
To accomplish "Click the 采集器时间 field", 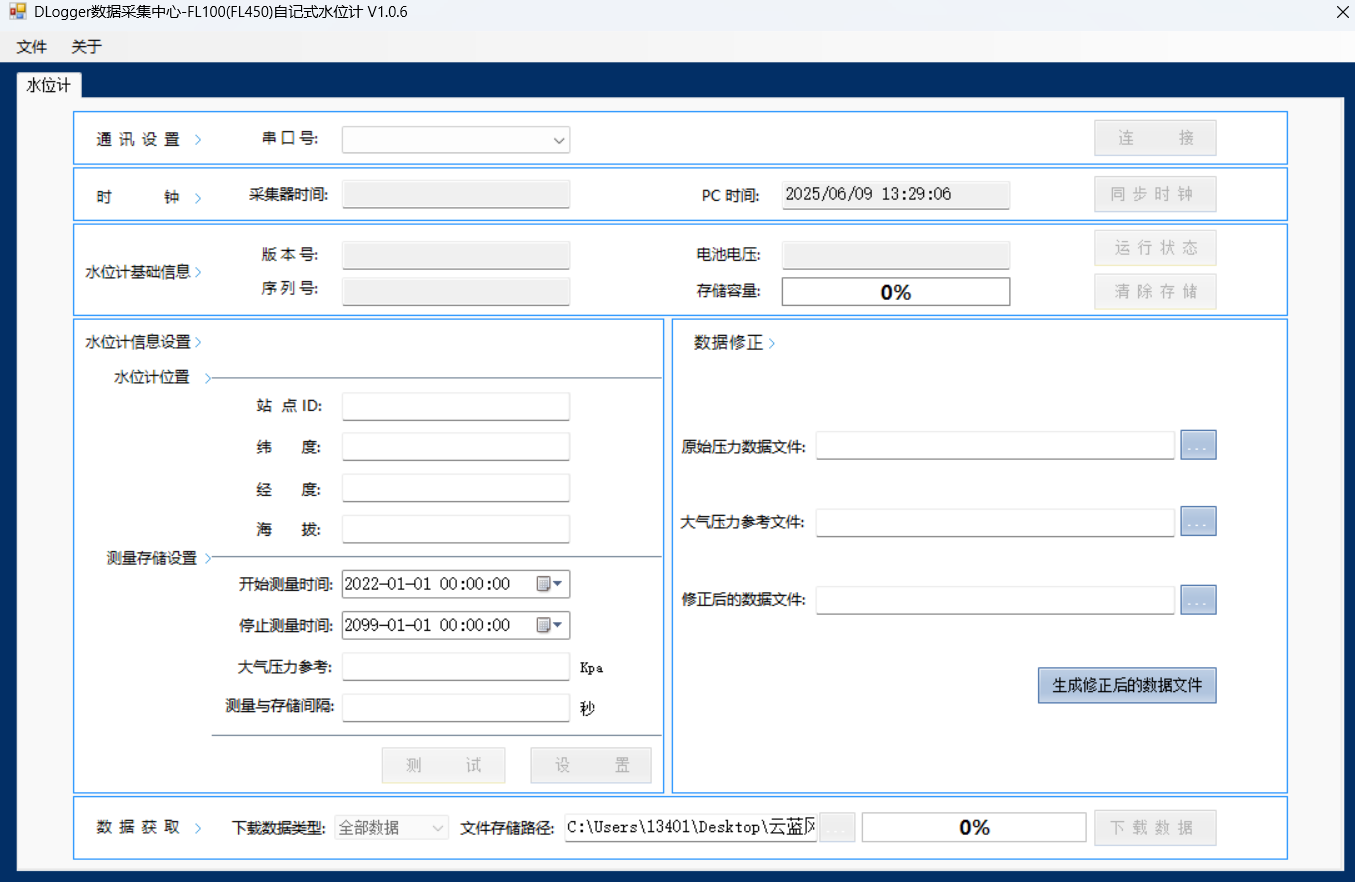I will click(456, 194).
